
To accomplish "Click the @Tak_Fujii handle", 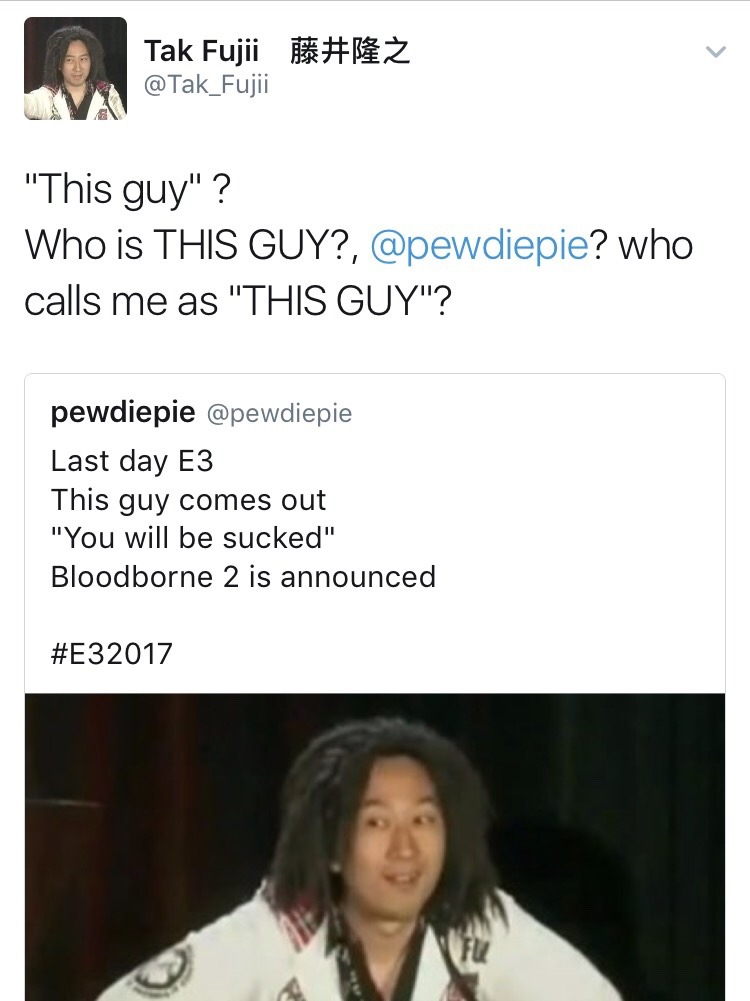I will tap(206, 84).
